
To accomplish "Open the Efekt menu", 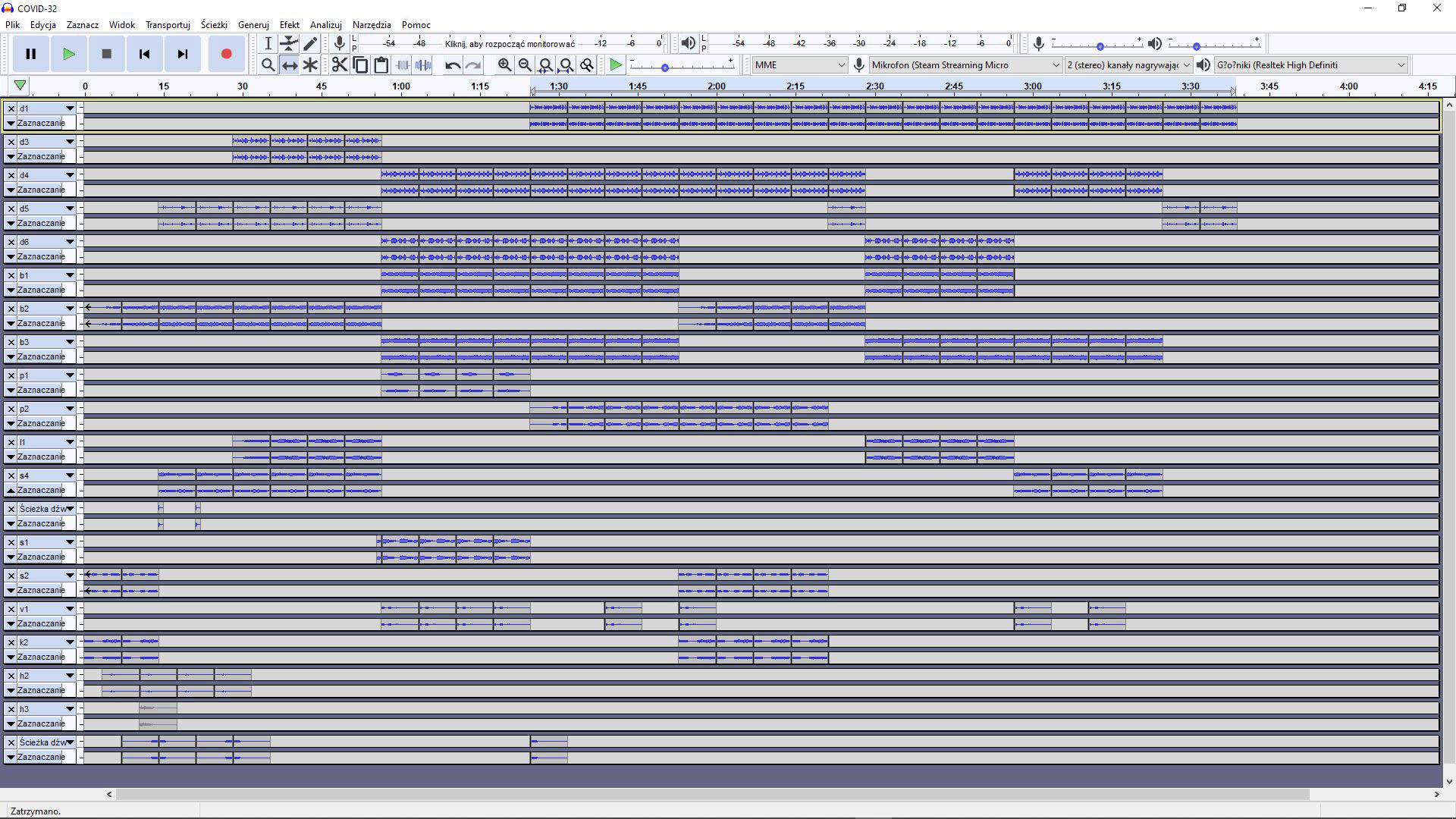I will [x=289, y=25].
